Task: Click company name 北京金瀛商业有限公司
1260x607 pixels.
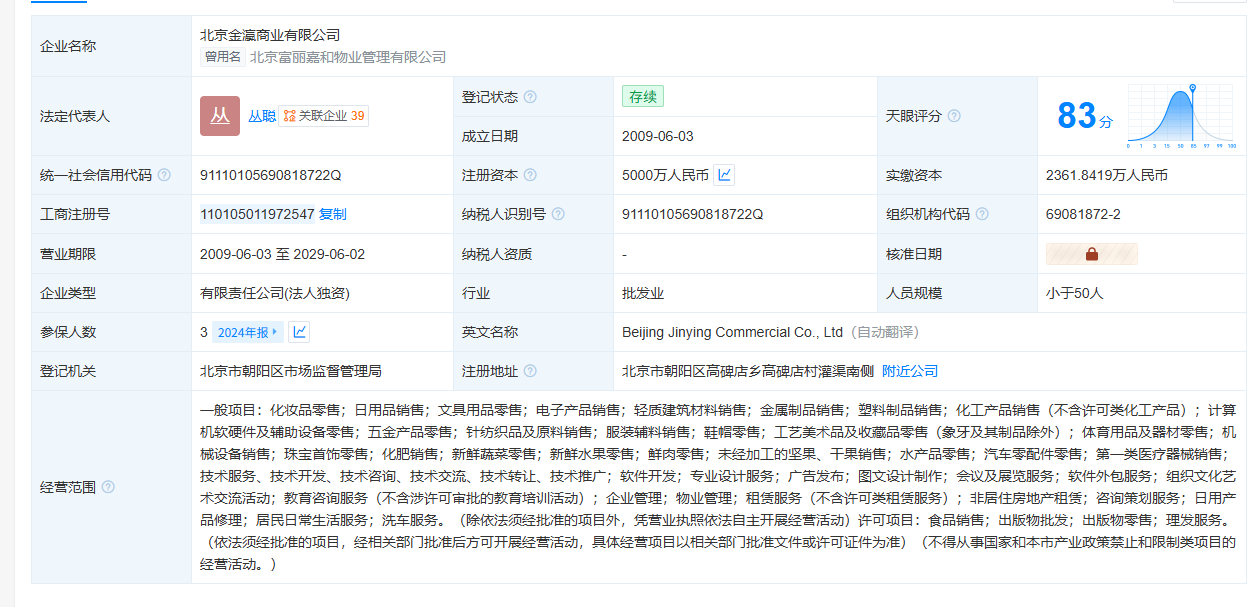Action: [270, 35]
